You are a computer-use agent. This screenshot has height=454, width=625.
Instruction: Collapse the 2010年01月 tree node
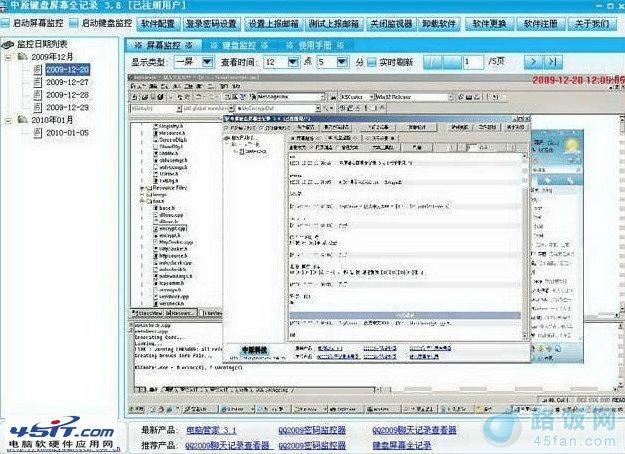8,120
